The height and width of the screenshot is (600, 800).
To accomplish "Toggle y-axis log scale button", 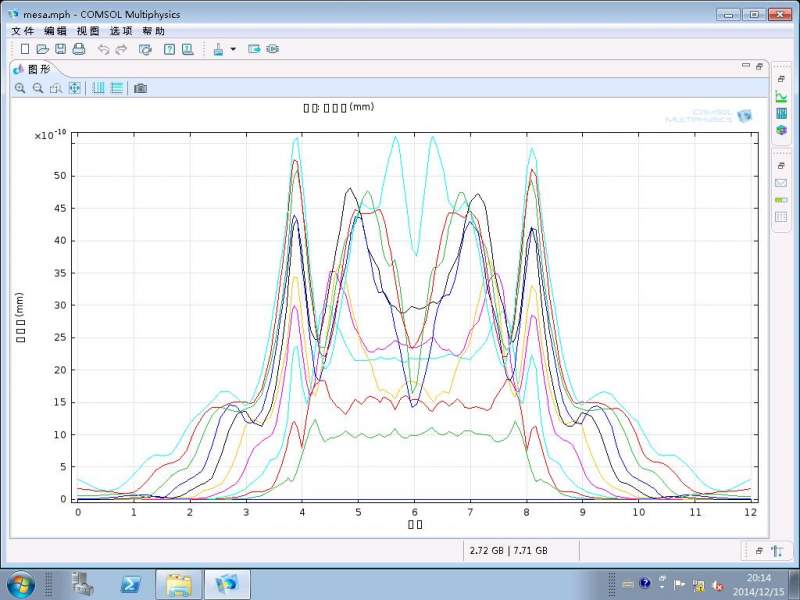I will tap(116, 88).
